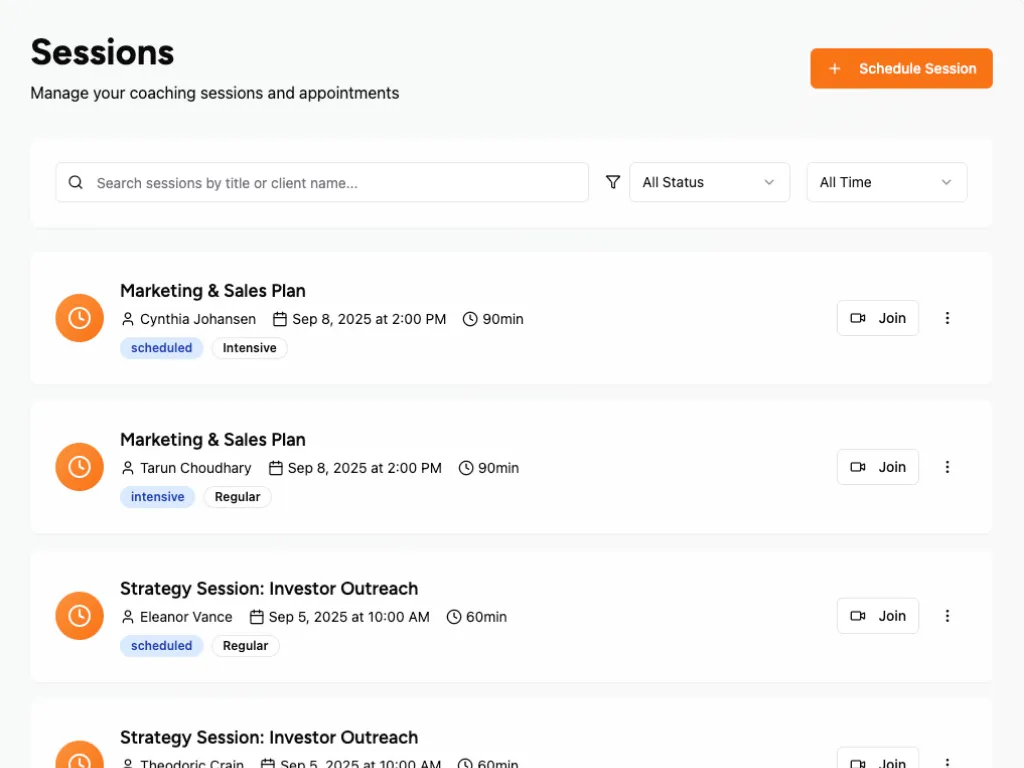Screen dimensions: 1024x768
Task: Click the filter funnel icon
Action: [x=613, y=182]
